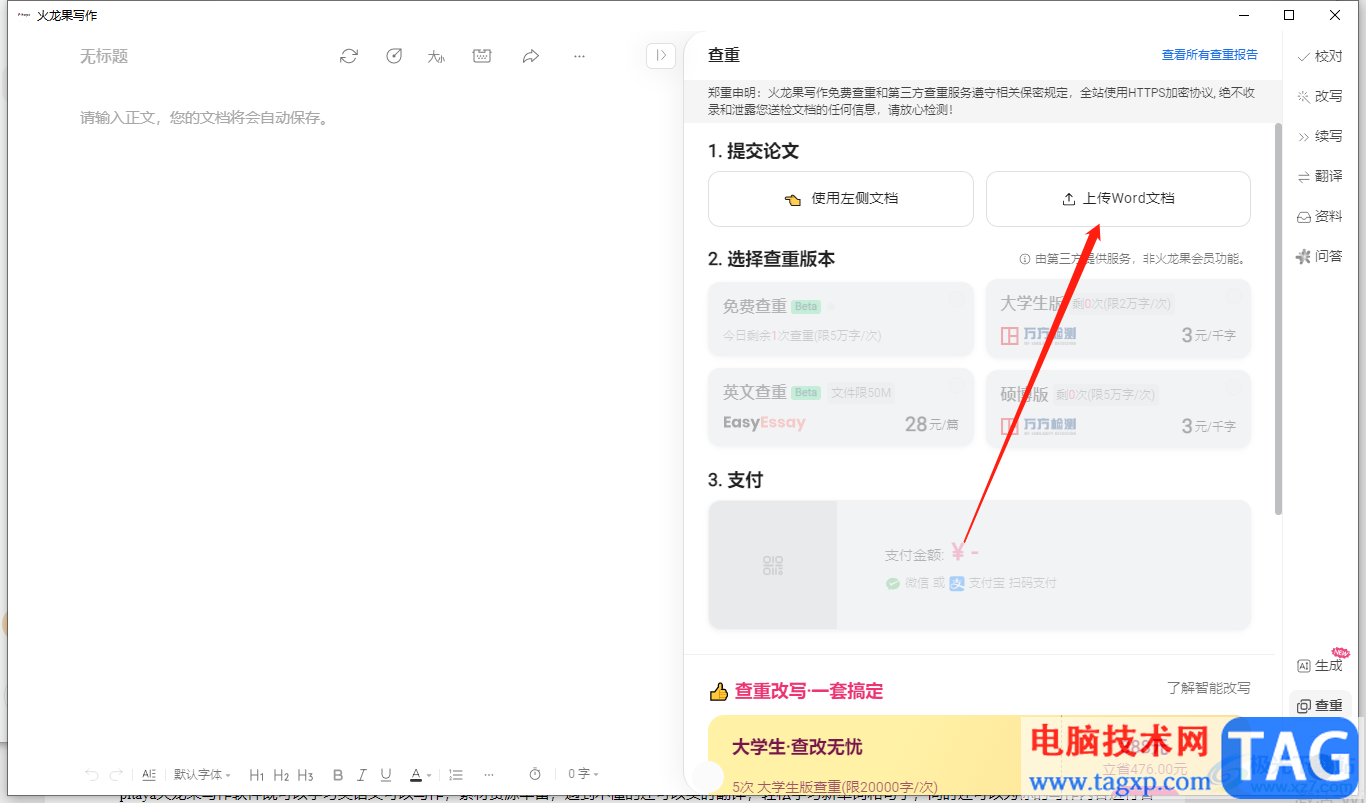
Task: Click into the document body text area
Action: click(345, 430)
